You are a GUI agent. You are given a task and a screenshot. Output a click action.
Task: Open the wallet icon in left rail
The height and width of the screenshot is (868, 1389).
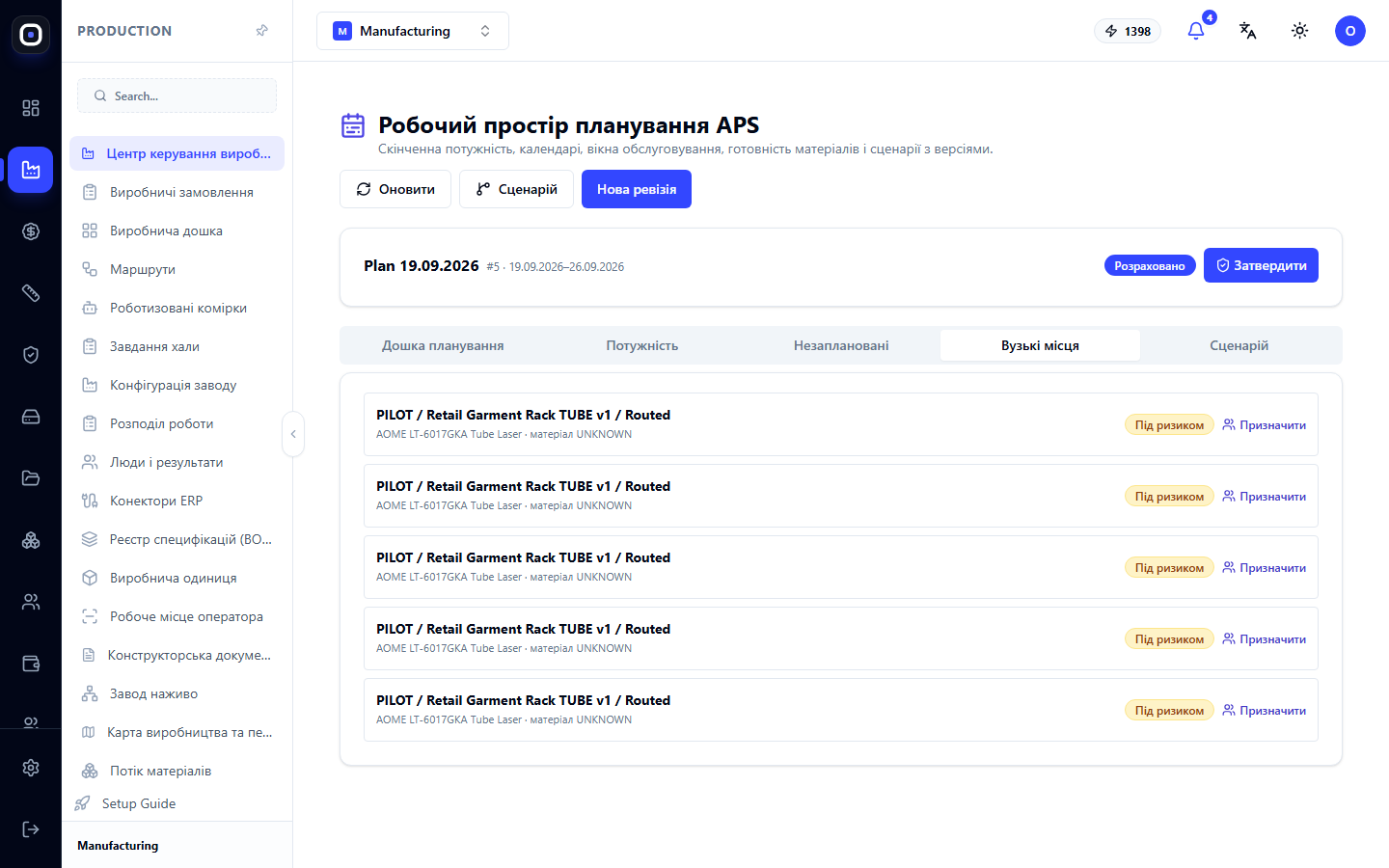pyautogui.click(x=31, y=664)
